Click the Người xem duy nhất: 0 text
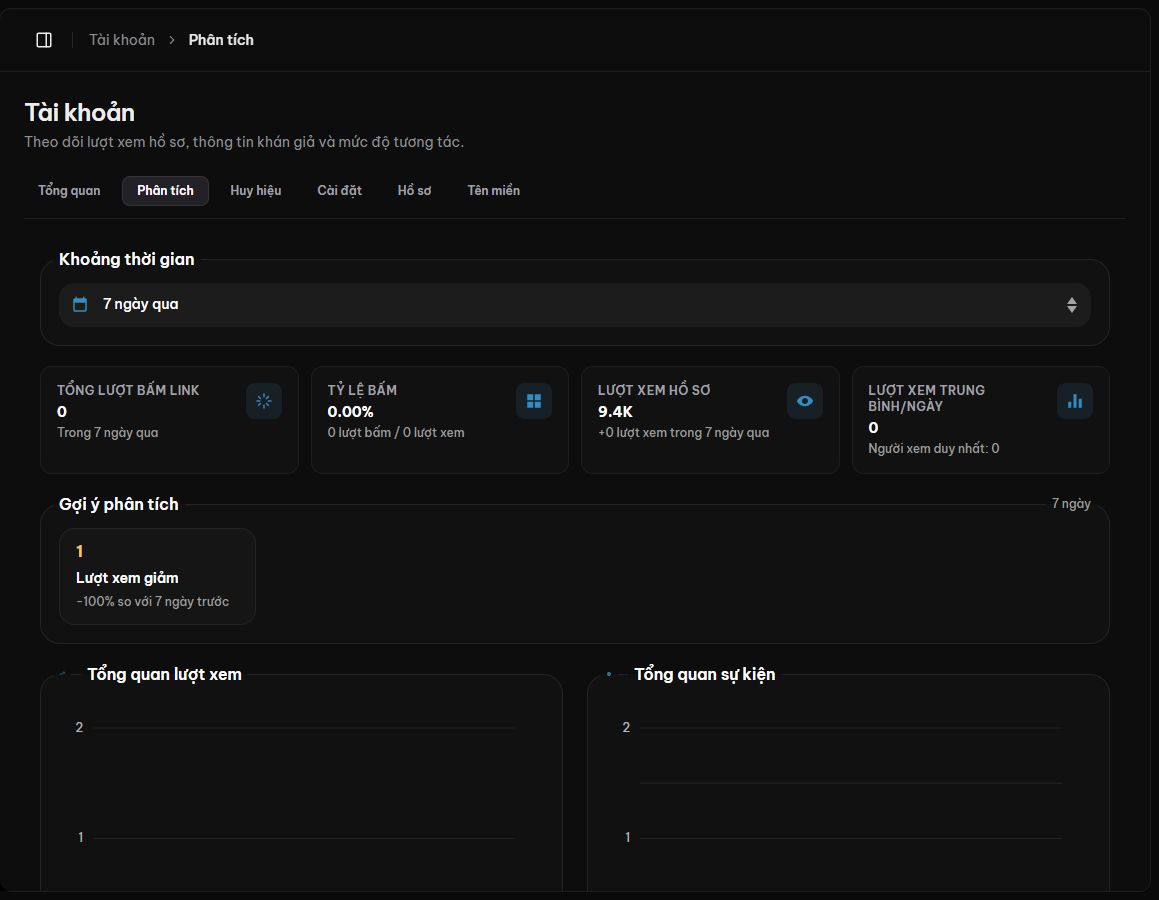This screenshot has height=900, width=1159. pos(934,449)
